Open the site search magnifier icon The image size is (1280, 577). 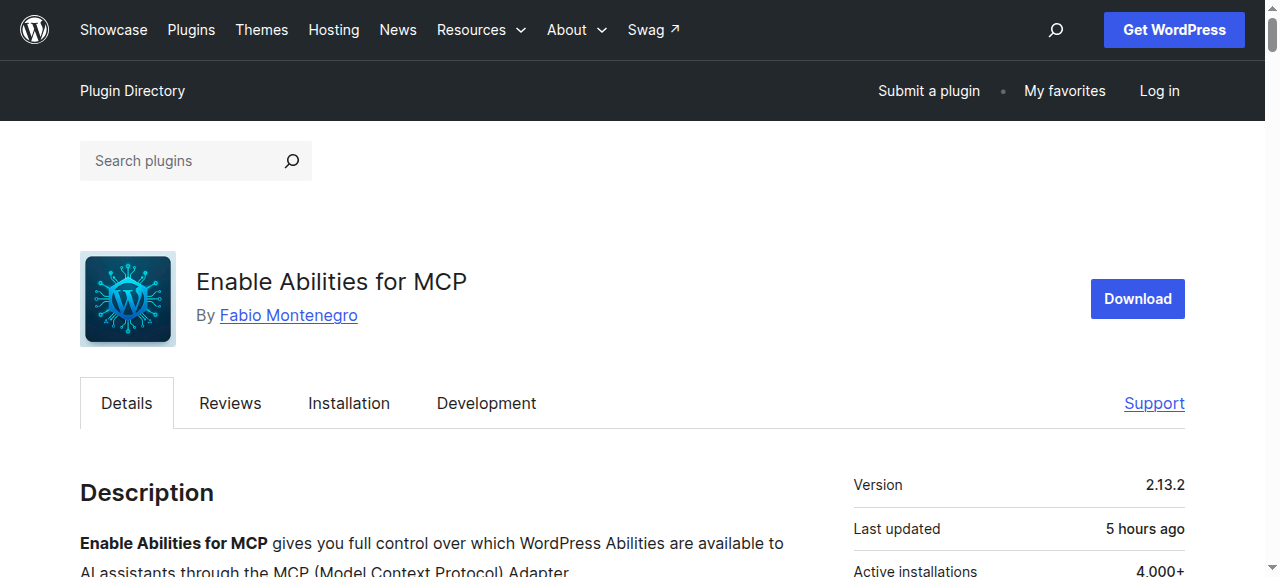tap(1056, 30)
